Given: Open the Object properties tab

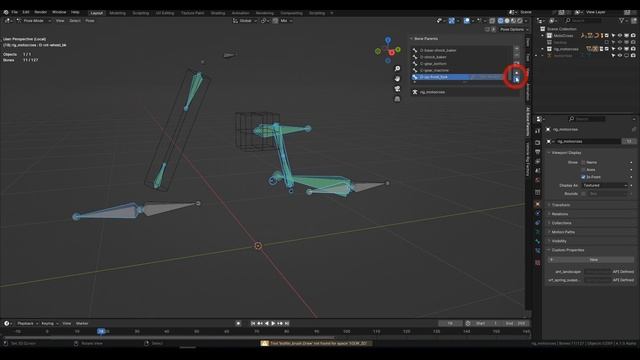Looking at the screenshot, I should point(538,204).
